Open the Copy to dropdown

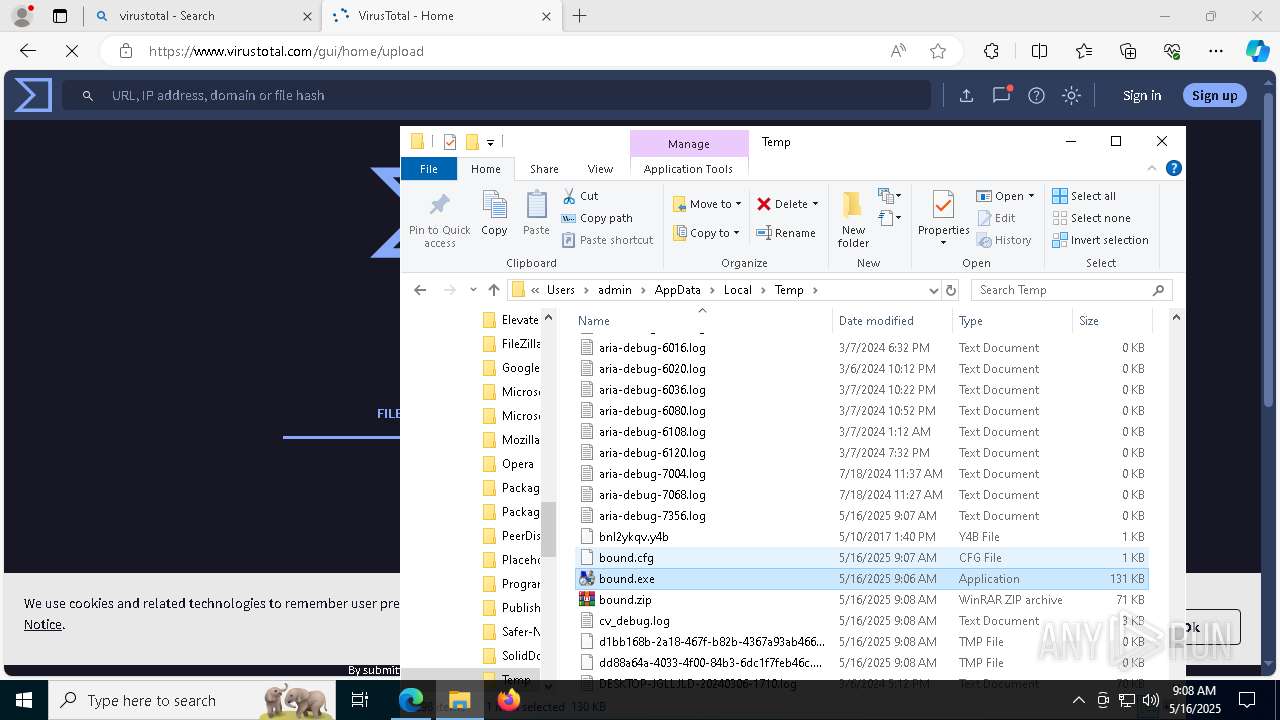(707, 233)
